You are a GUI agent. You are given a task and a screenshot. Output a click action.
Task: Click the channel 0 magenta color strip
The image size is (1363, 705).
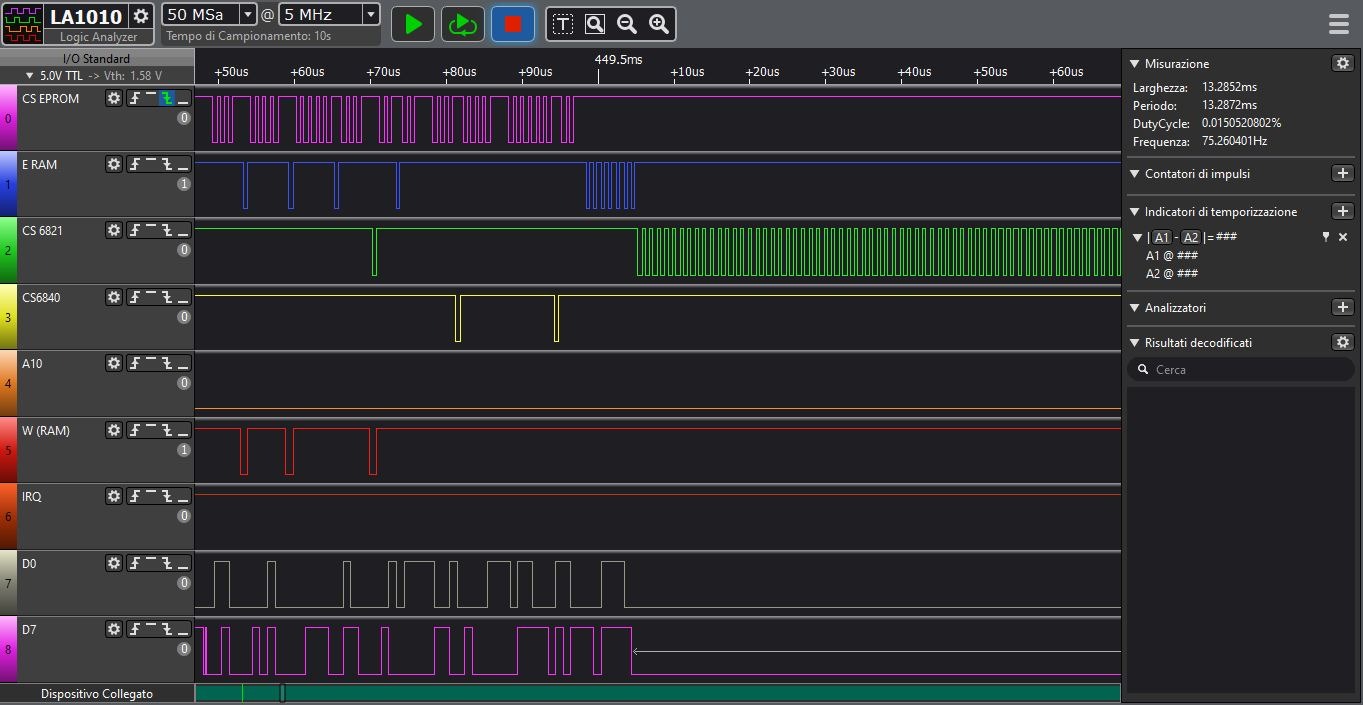[x=8, y=118]
